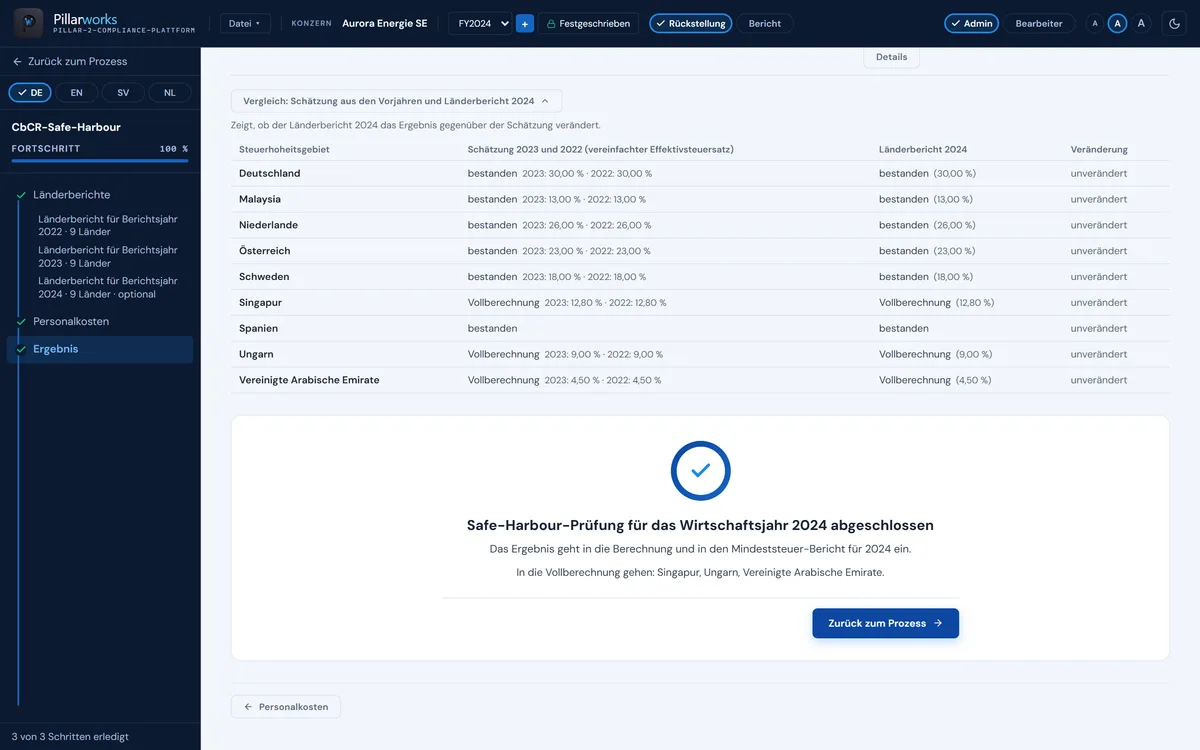Screen dimensions: 1200x750
Task: Click the Österreich row name
Action: [264, 251]
